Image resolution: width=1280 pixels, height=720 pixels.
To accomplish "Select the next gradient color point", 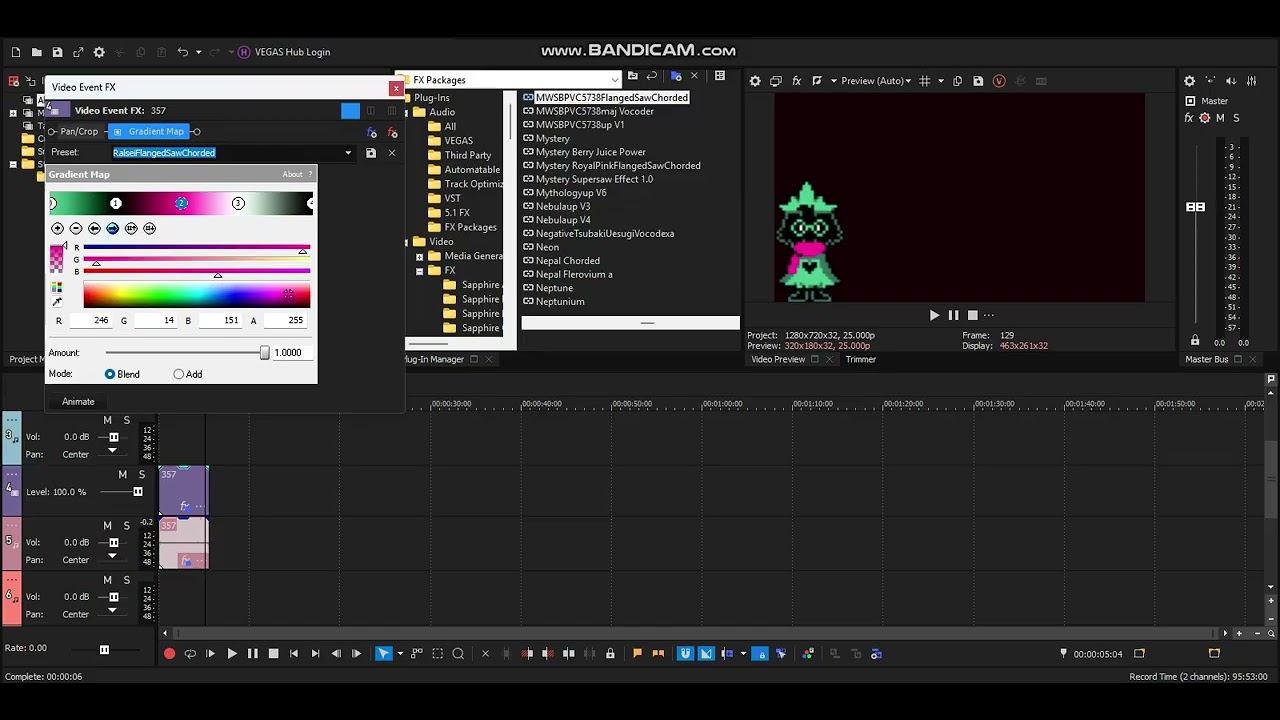I will (x=112, y=229).
